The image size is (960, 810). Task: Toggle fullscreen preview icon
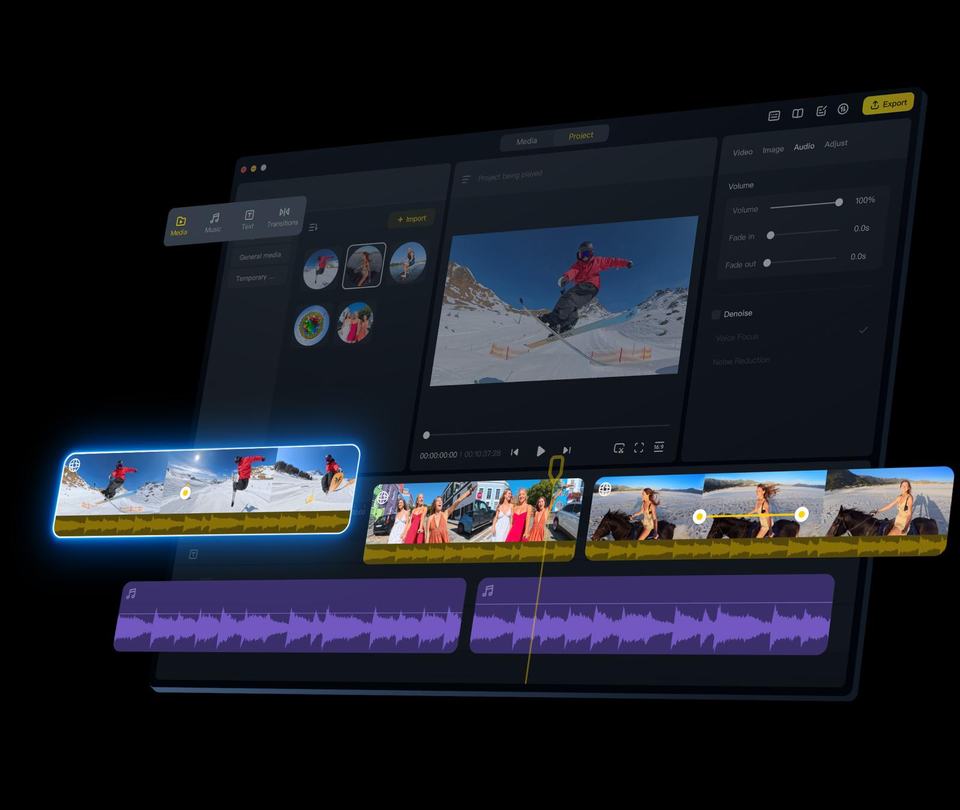pyautogui.click(x=639, y=448)
